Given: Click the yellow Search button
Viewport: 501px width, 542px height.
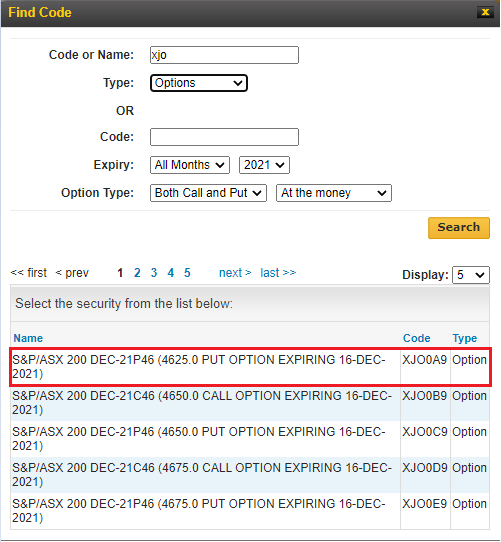Looking at the screenshot, I should pyautogui.click(x=459, y=228).
